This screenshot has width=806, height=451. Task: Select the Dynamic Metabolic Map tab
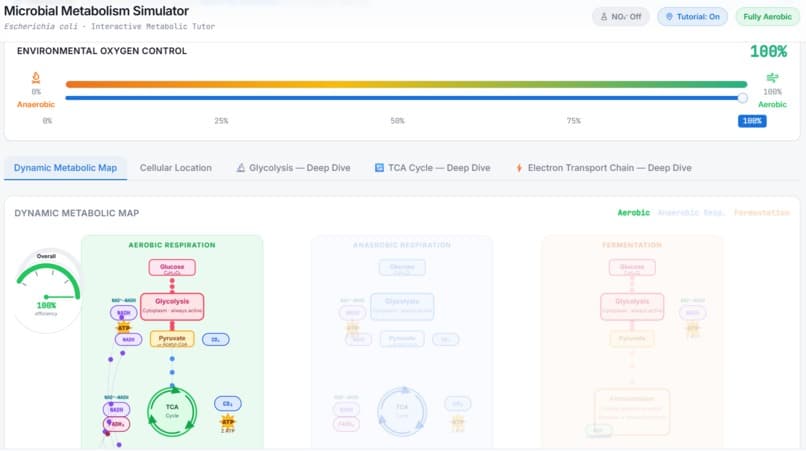[65, 168]
